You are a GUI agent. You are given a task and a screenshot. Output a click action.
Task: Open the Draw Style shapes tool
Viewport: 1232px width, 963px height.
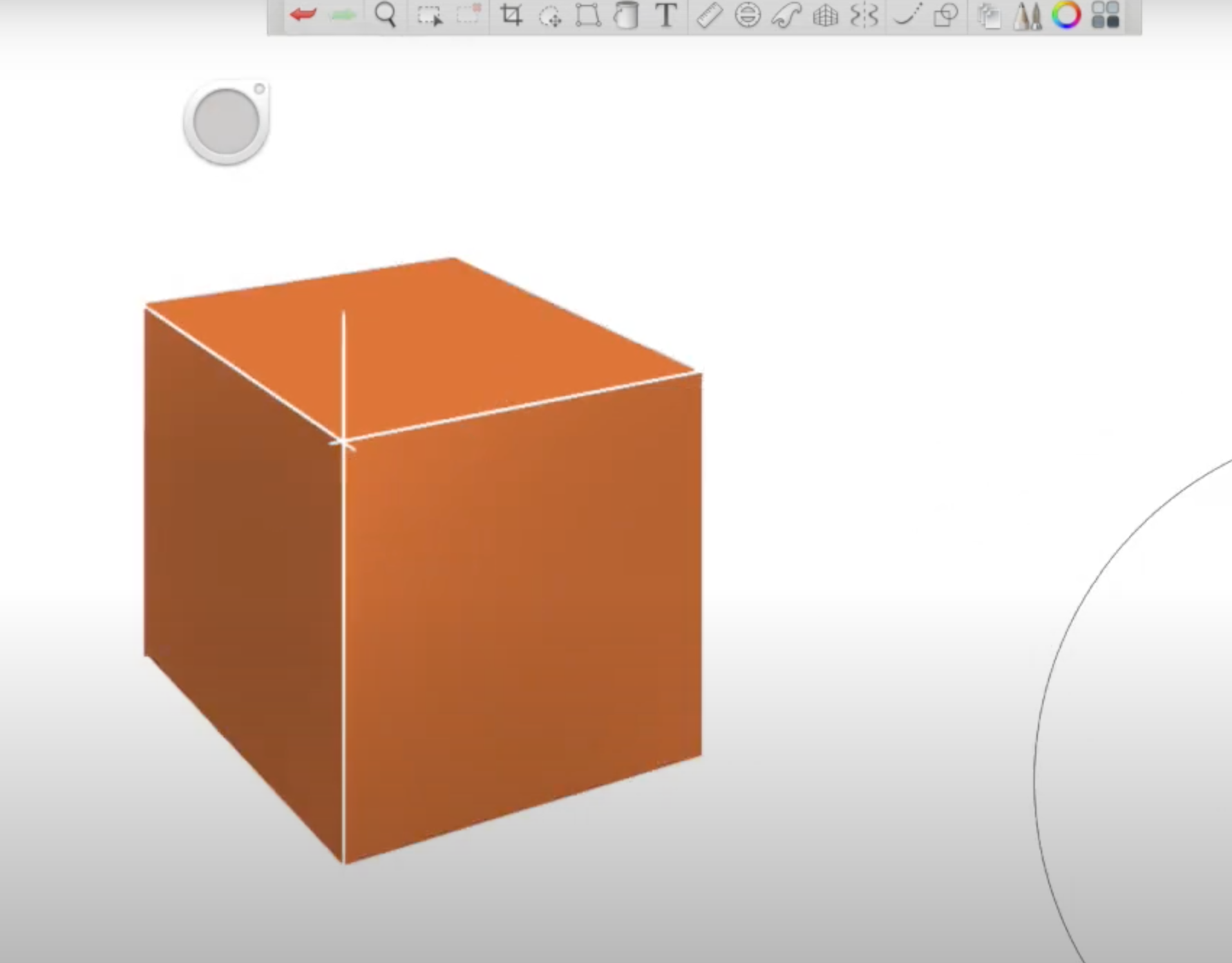click(x=946, y=15)
